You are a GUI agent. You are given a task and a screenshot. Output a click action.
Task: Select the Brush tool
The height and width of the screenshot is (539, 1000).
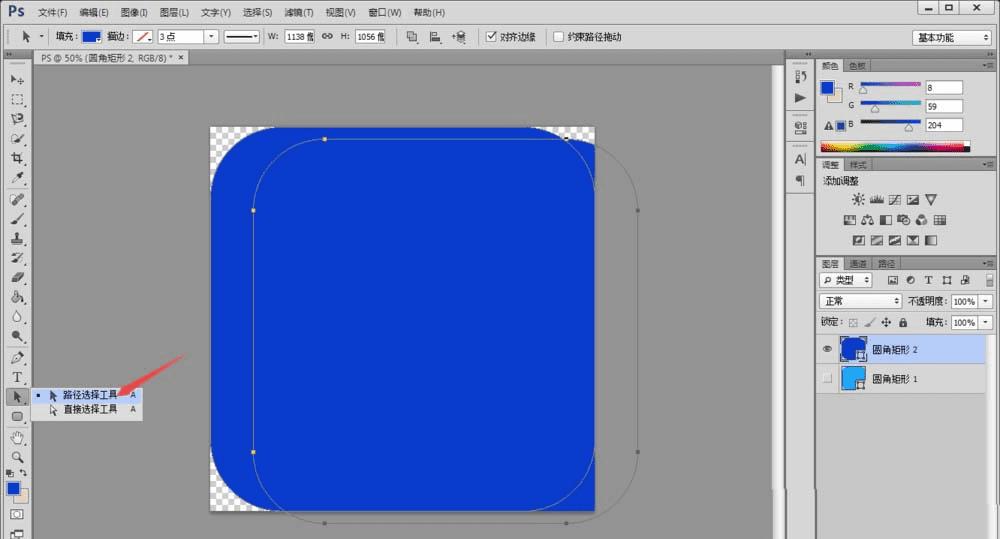(x=17, y=219)
